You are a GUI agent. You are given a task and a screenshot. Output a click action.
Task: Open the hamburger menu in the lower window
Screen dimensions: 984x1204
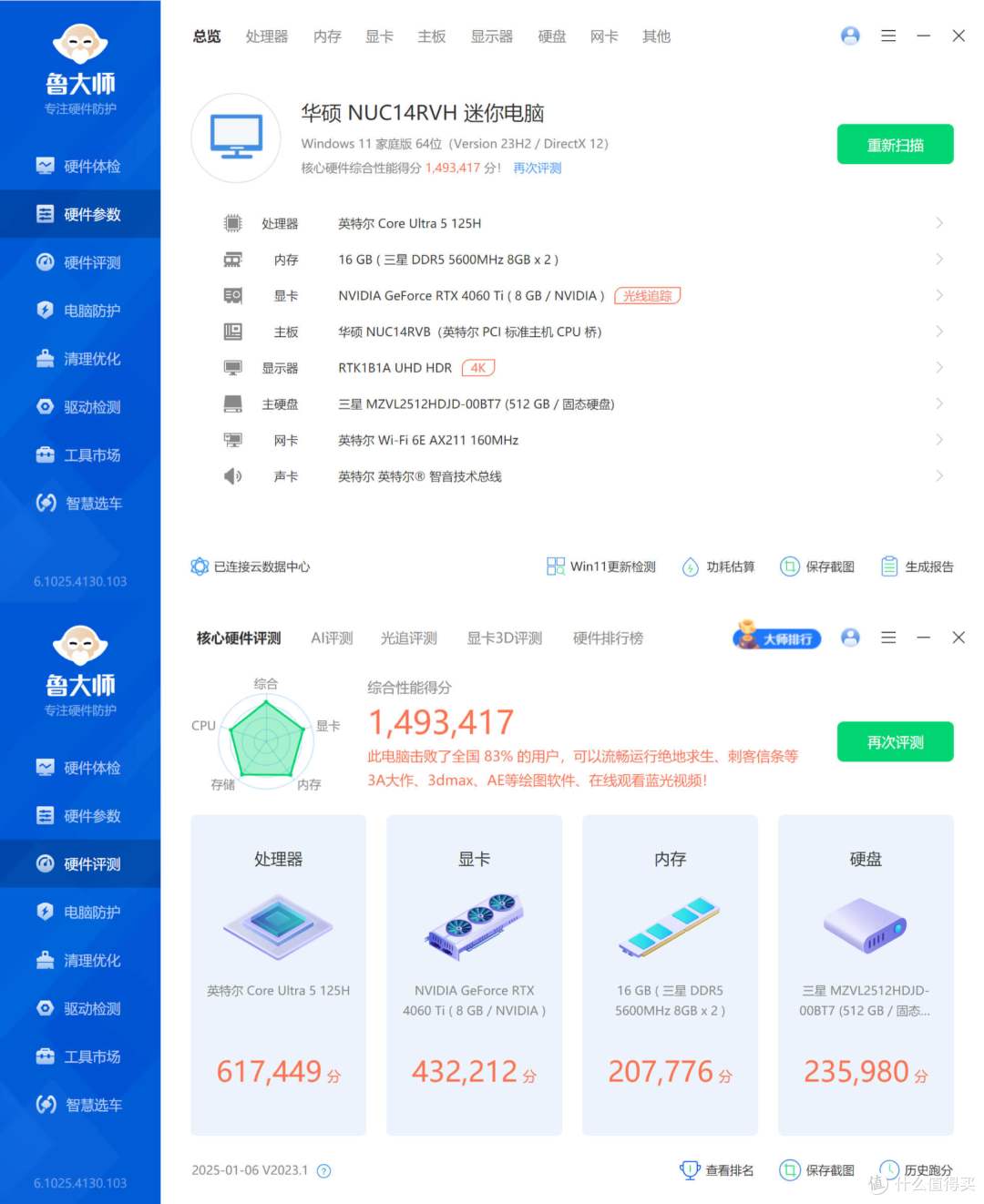(x=888, y=638)
